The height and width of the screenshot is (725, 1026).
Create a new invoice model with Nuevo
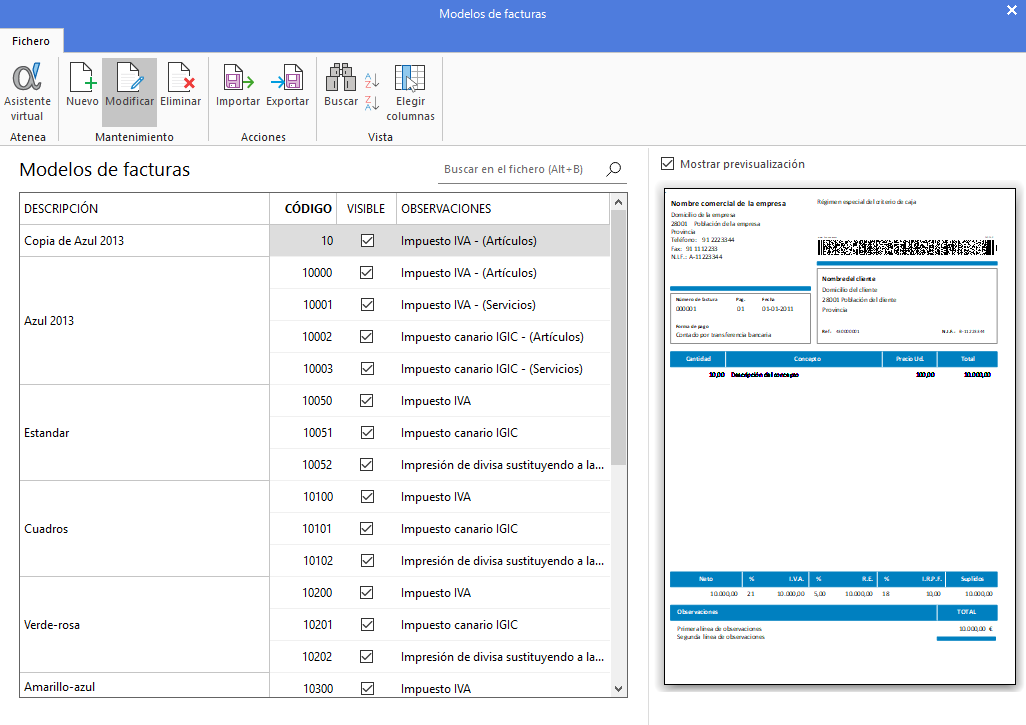pos(82,85)
